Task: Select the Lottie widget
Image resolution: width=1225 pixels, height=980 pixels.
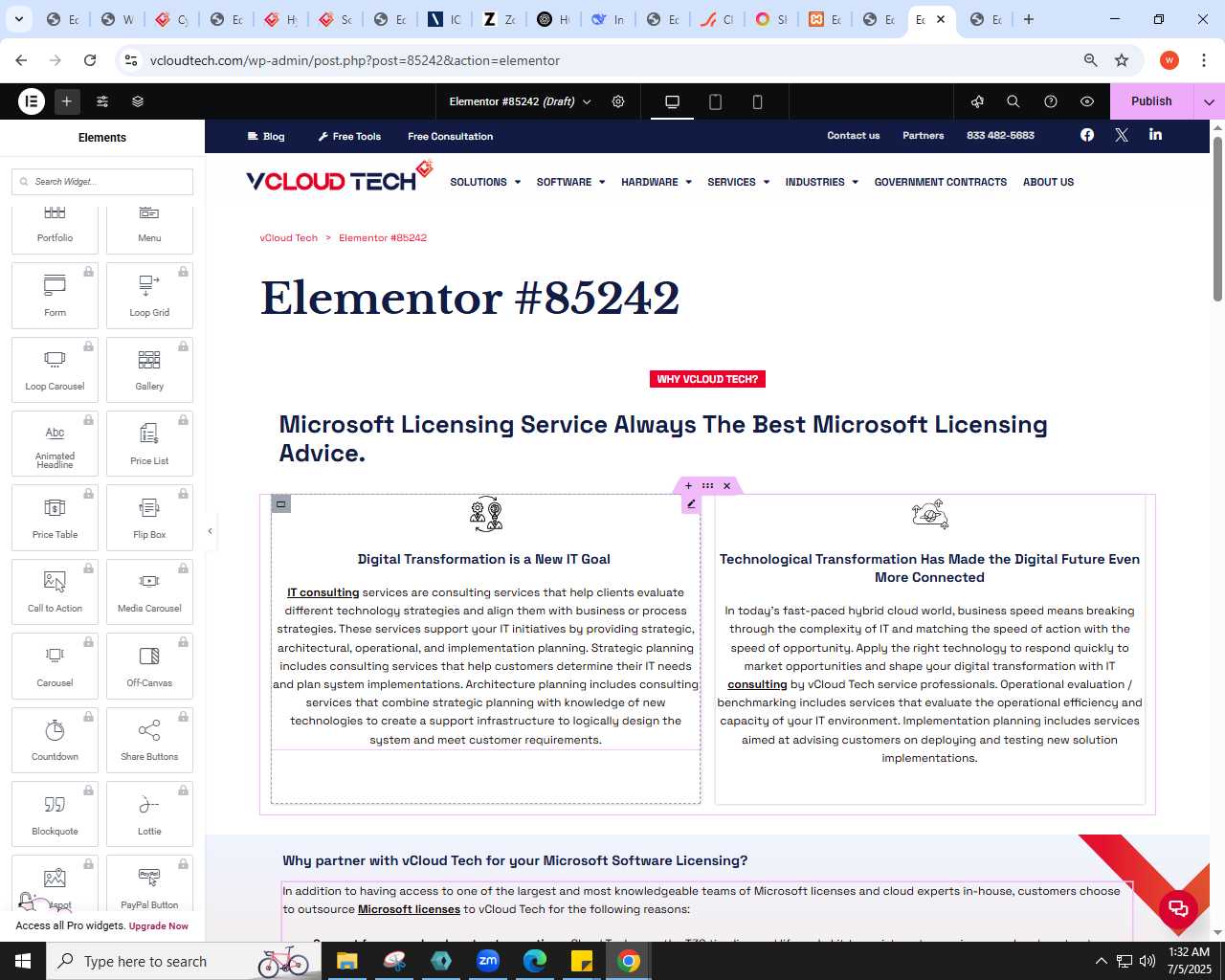Action: pos(149,814)
